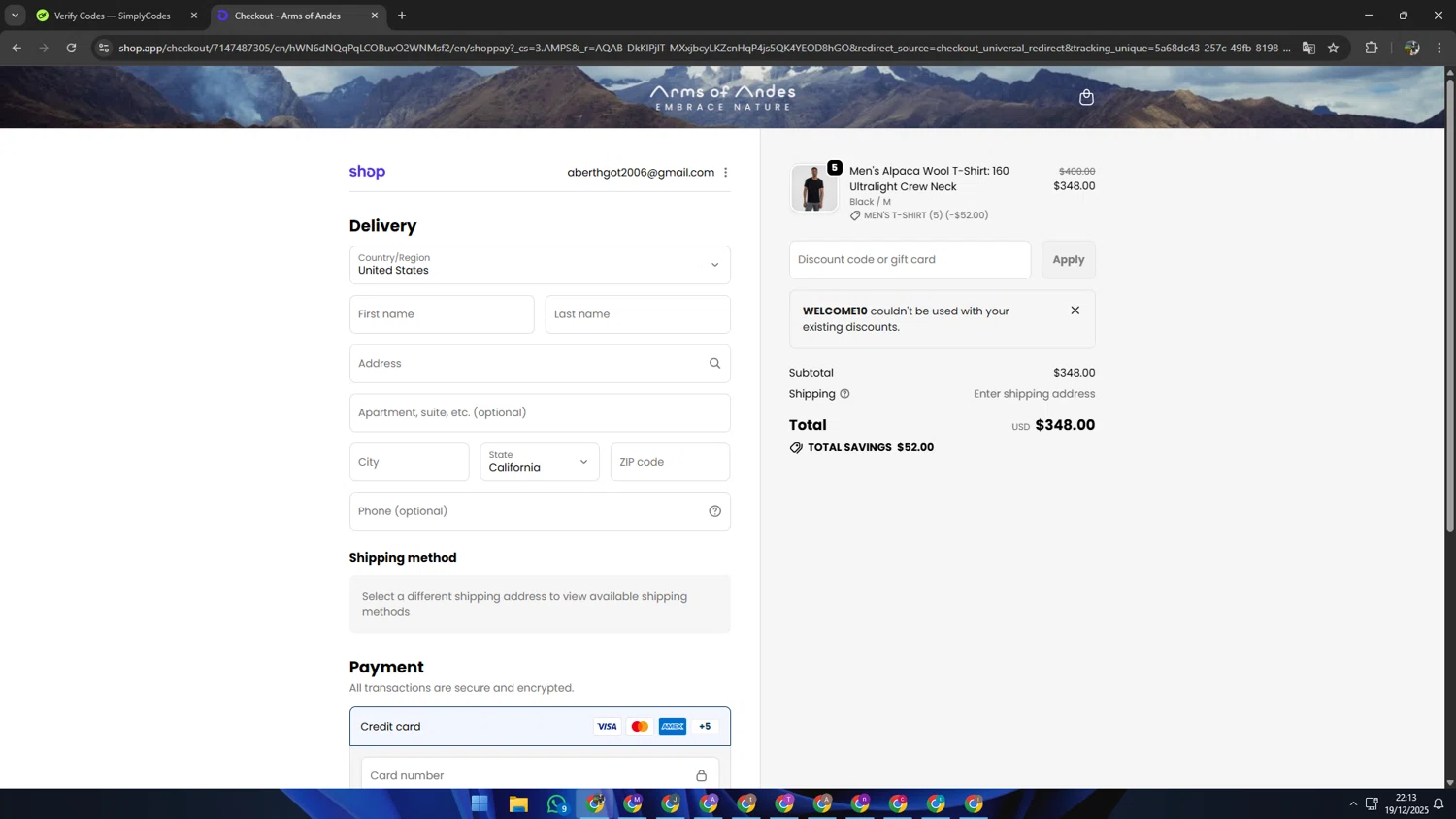Click the MEN'S T-SHIRT discount tag icon
The image size is (1456, 819).
(855, 215)
